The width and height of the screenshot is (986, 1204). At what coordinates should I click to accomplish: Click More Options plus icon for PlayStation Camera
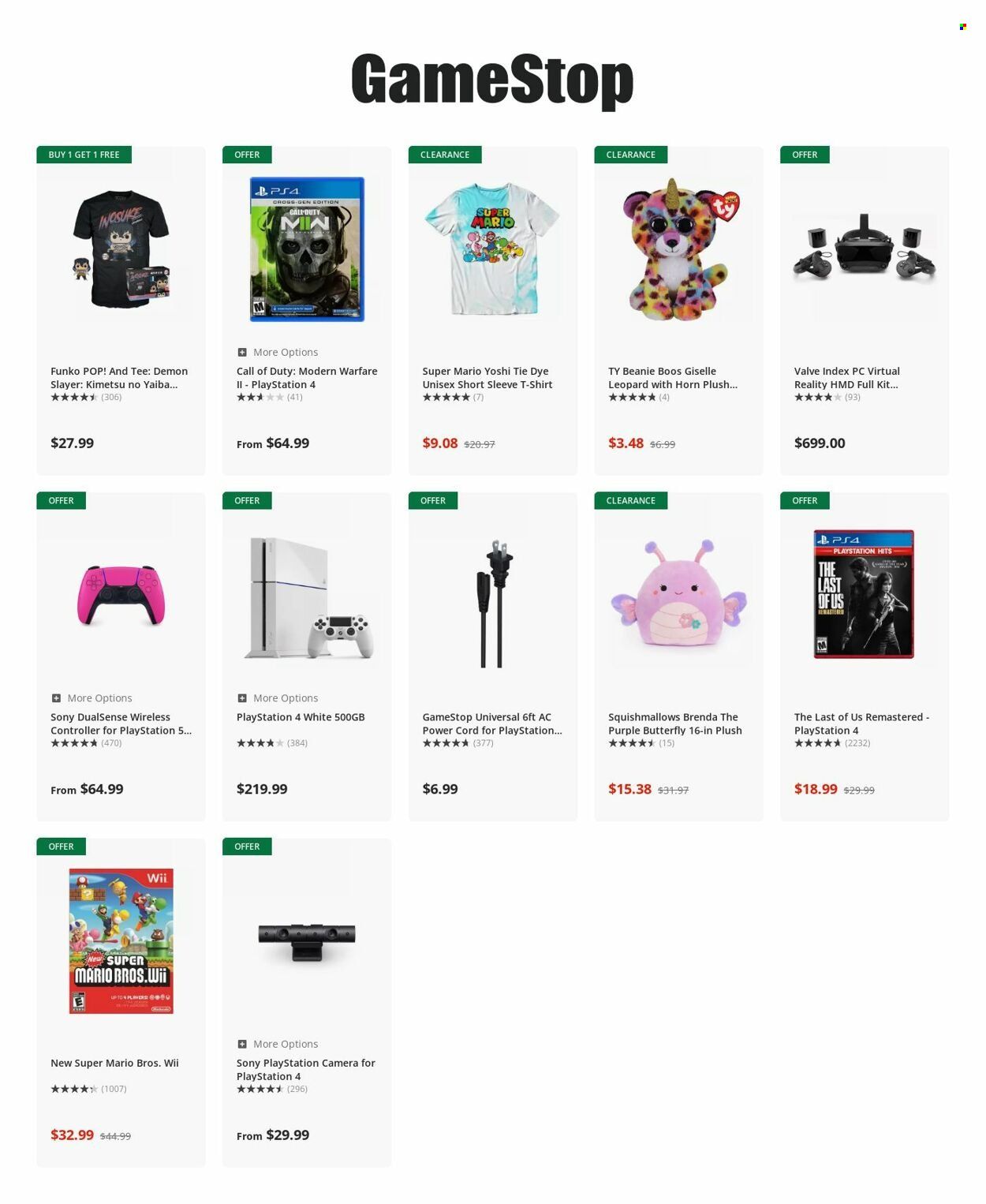[x=242, y=1044]
